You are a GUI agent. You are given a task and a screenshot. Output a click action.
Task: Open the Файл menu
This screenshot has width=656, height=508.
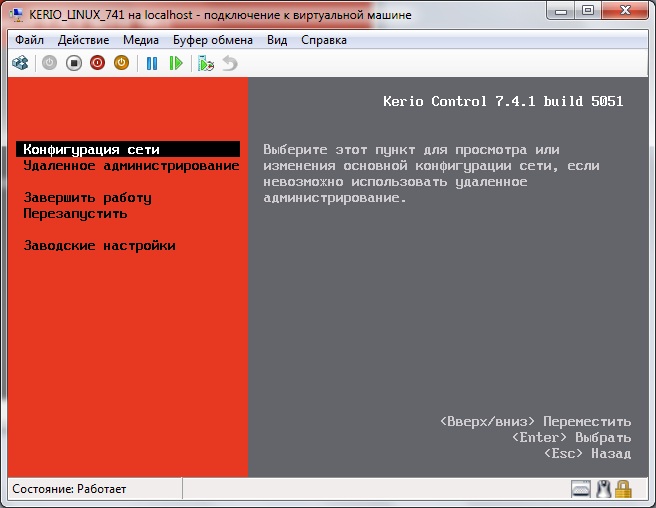(30, 40)
